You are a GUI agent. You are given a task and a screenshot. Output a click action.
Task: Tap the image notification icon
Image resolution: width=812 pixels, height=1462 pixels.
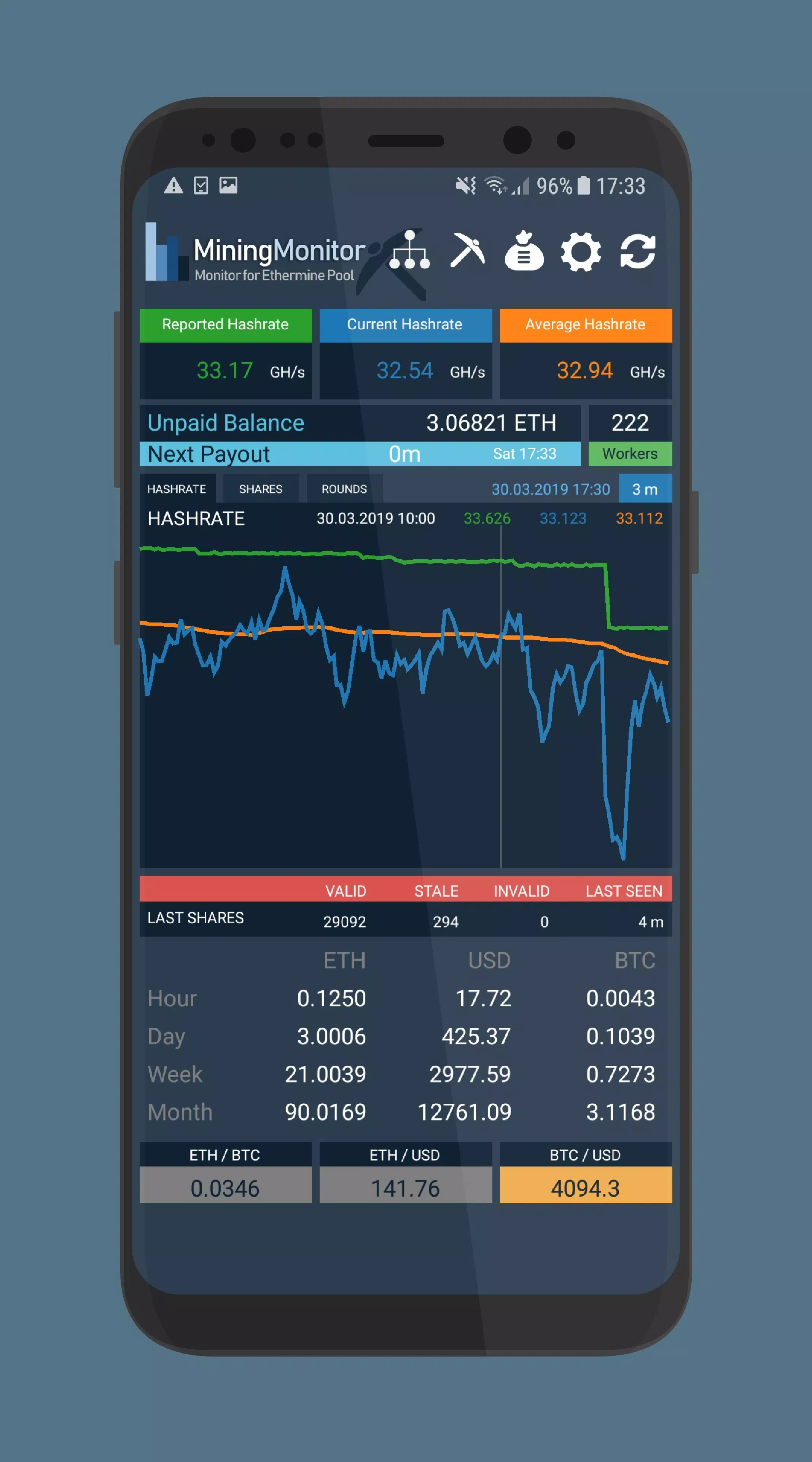(229, 185)
